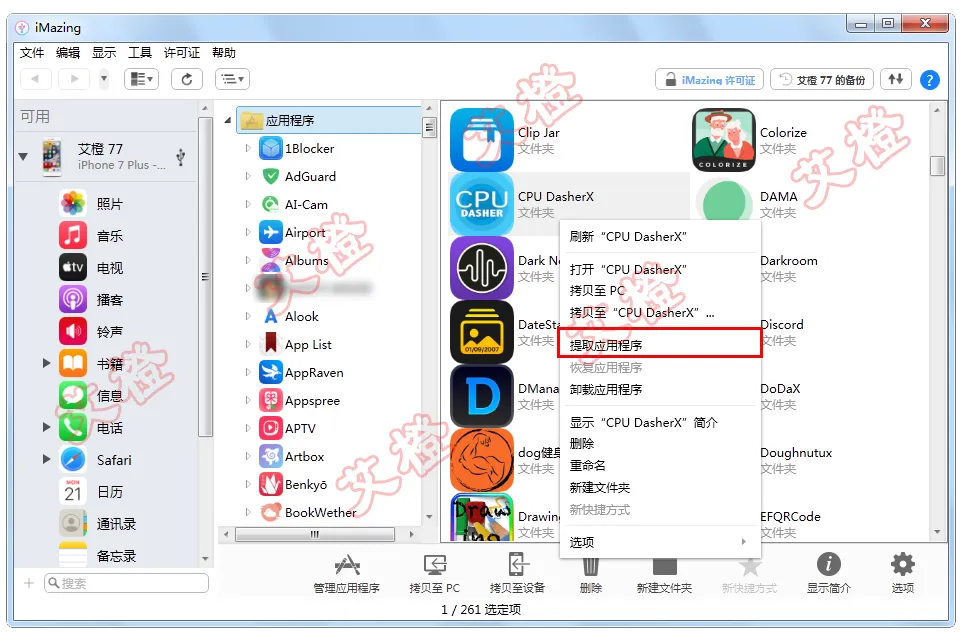This screenshot has height=644, width=965.
Task: Click the Manage Apps (管理应用程序) toolbar icon
Action: click(347, 565)
